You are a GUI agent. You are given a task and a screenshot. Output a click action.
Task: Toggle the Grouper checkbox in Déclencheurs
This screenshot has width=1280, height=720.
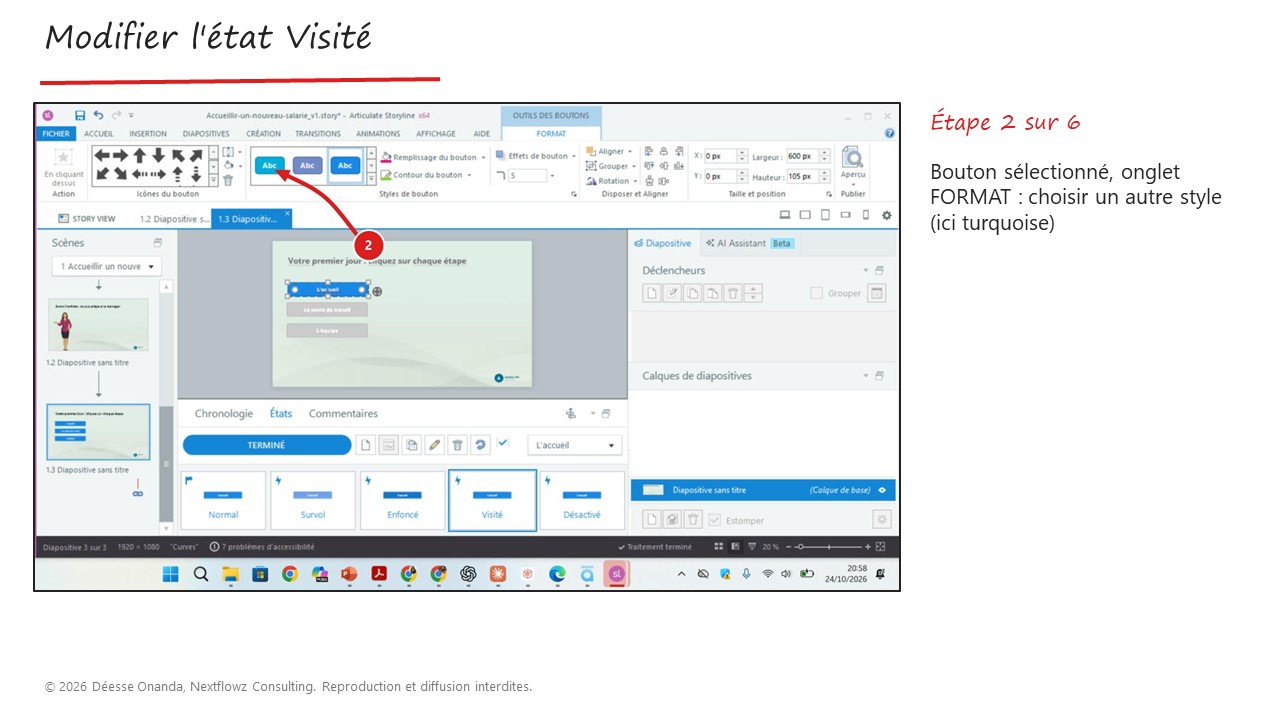click(x=816, y=293)
